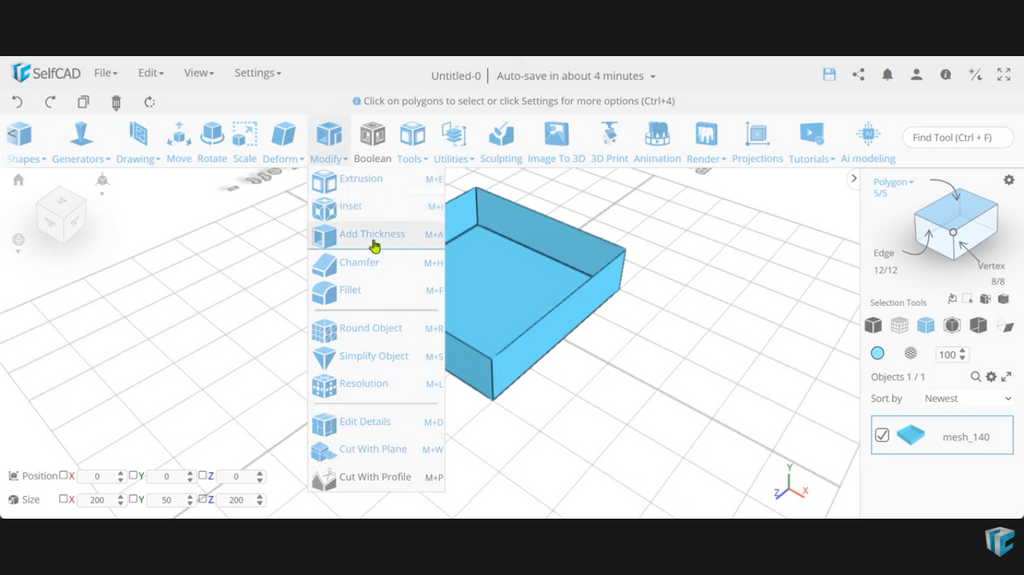The width and height of the screenshot is (1024, 575).
Task: Expand the objects panel arrows icon
Action: tap(1006, 376)
